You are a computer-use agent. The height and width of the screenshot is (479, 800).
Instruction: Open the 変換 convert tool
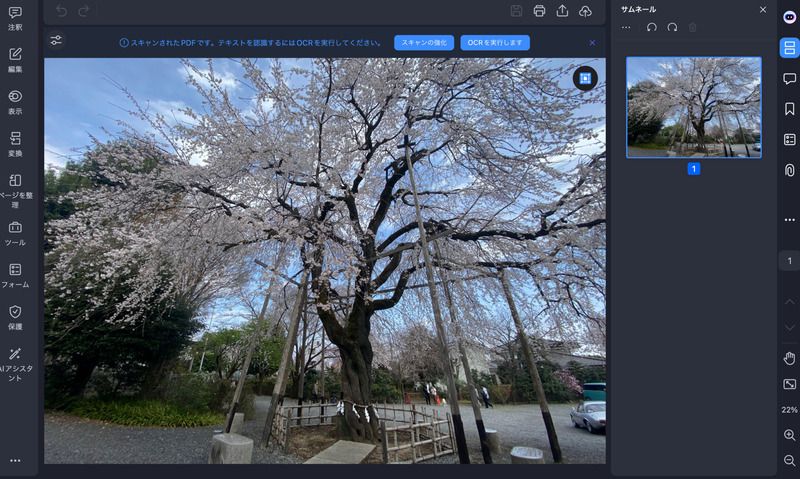click(x=15, y=144)
